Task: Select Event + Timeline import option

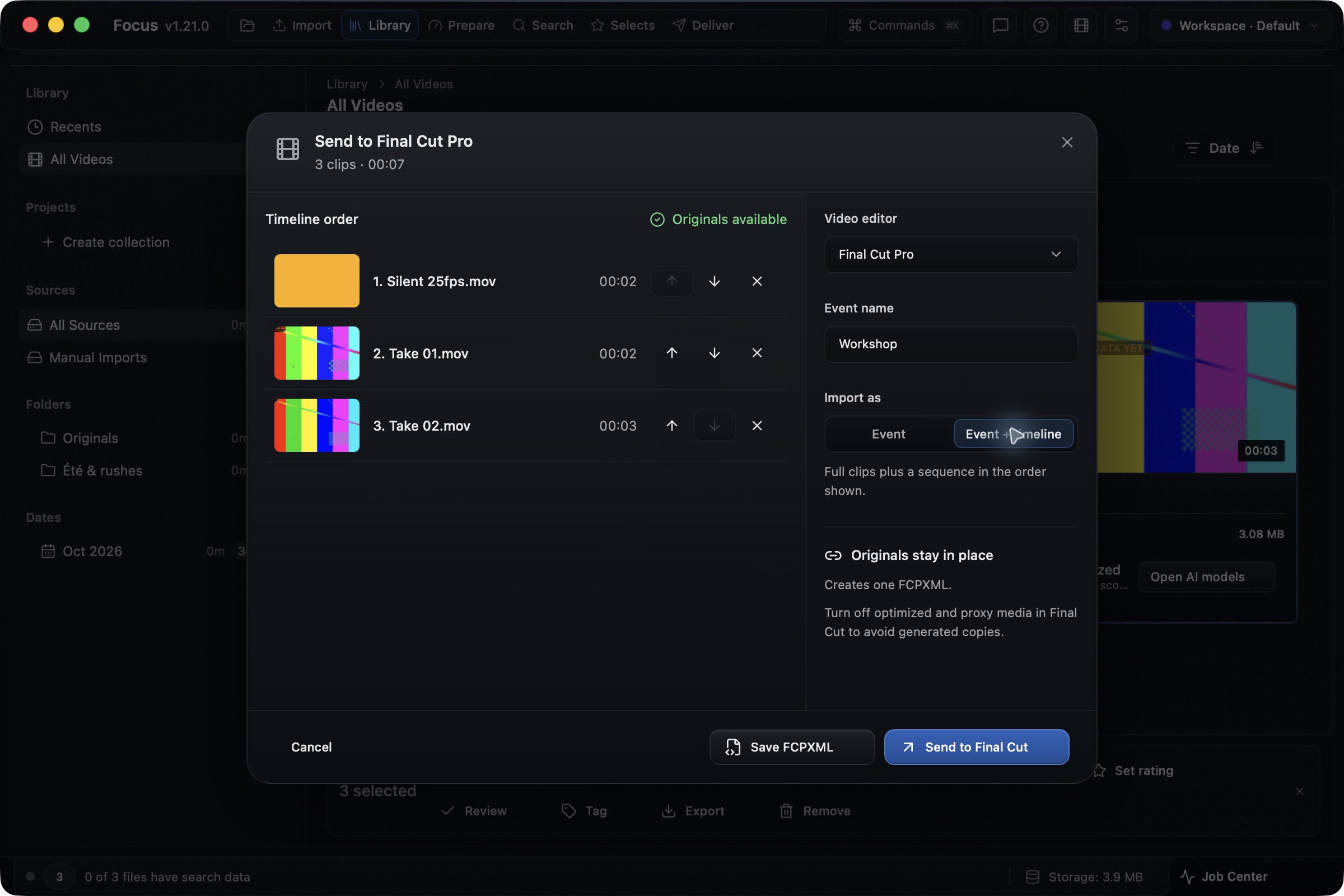Action: click(x=1013, y=435)
